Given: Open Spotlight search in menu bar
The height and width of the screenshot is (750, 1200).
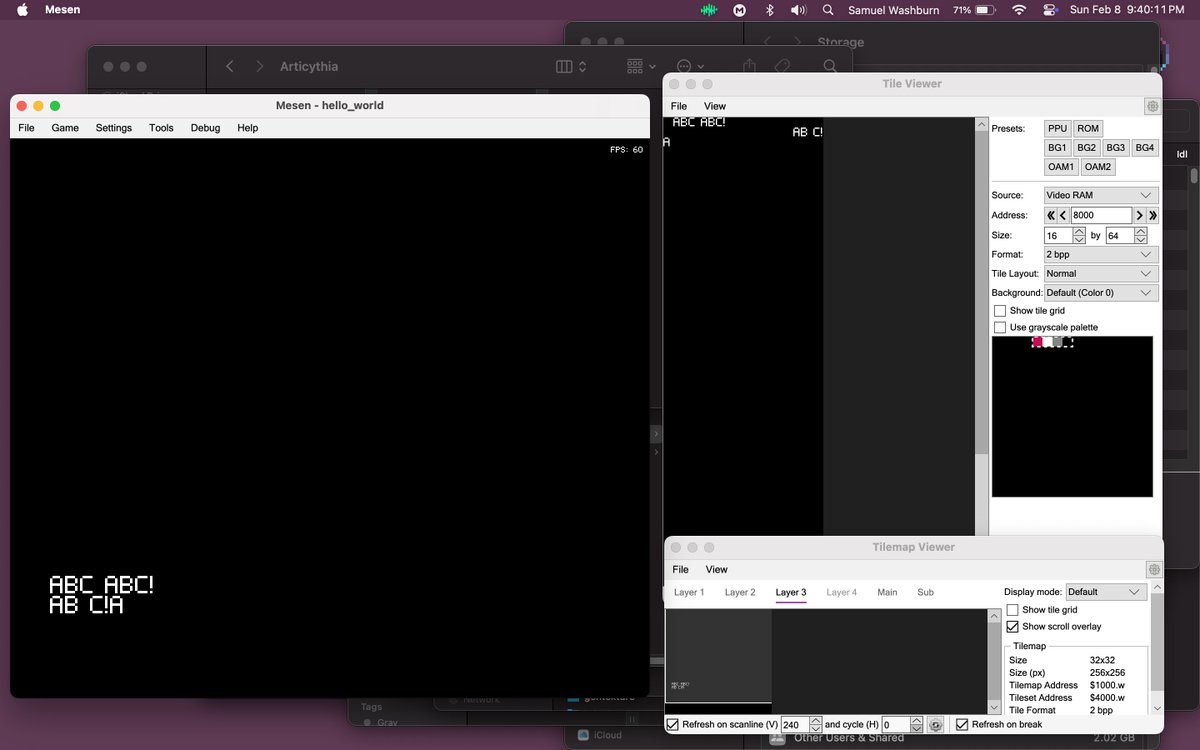Looking at the screenshot, I should (x=828, y=10).
